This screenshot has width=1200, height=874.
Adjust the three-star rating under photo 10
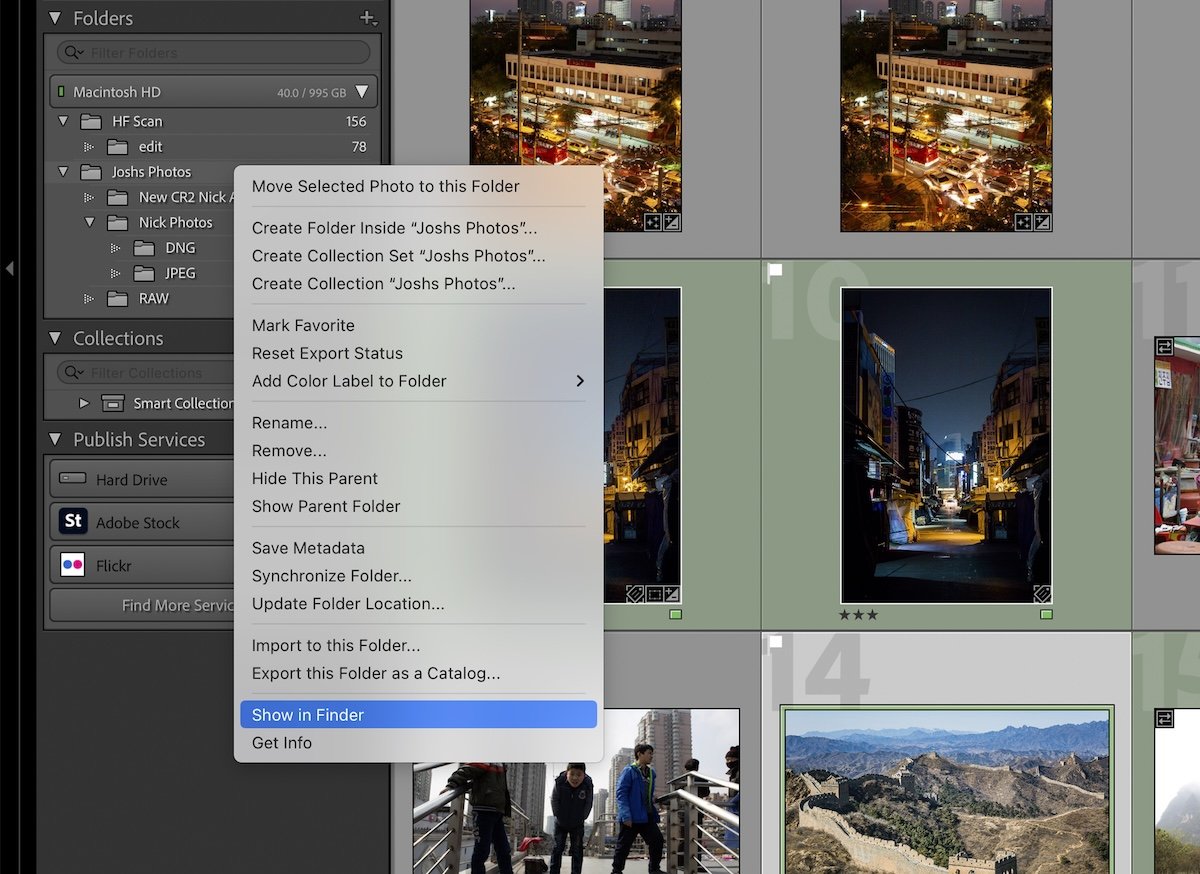[x=858, y=615]
